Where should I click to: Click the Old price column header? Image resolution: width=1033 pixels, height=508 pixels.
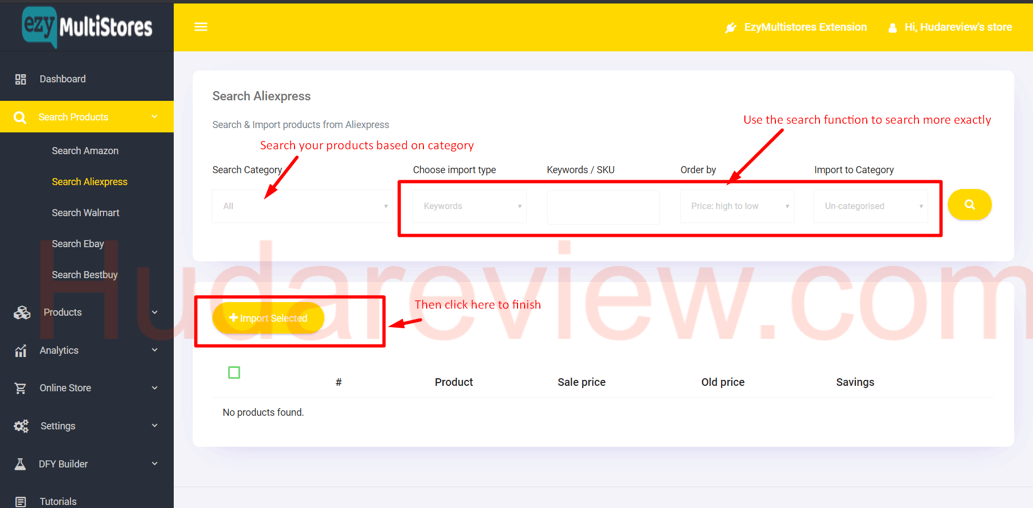[x=723, y=382]
